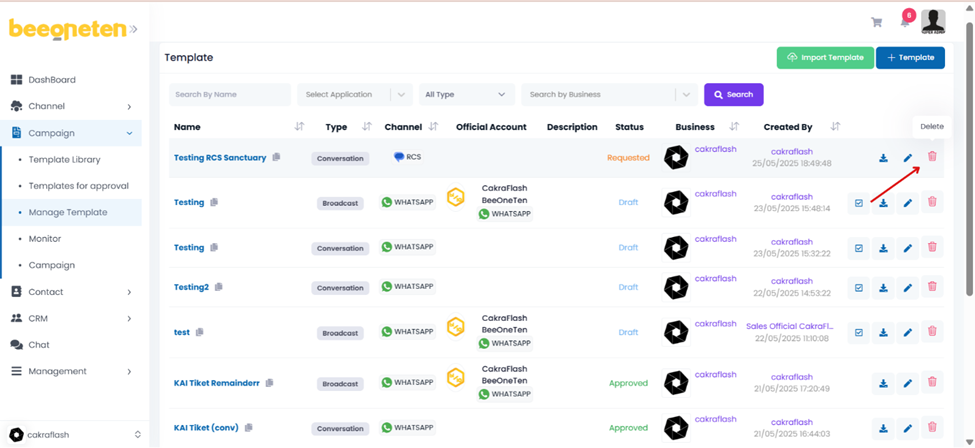Screen dimensions: 975x448
Task: Click check icon for test row
Action: tap(859, 332)
